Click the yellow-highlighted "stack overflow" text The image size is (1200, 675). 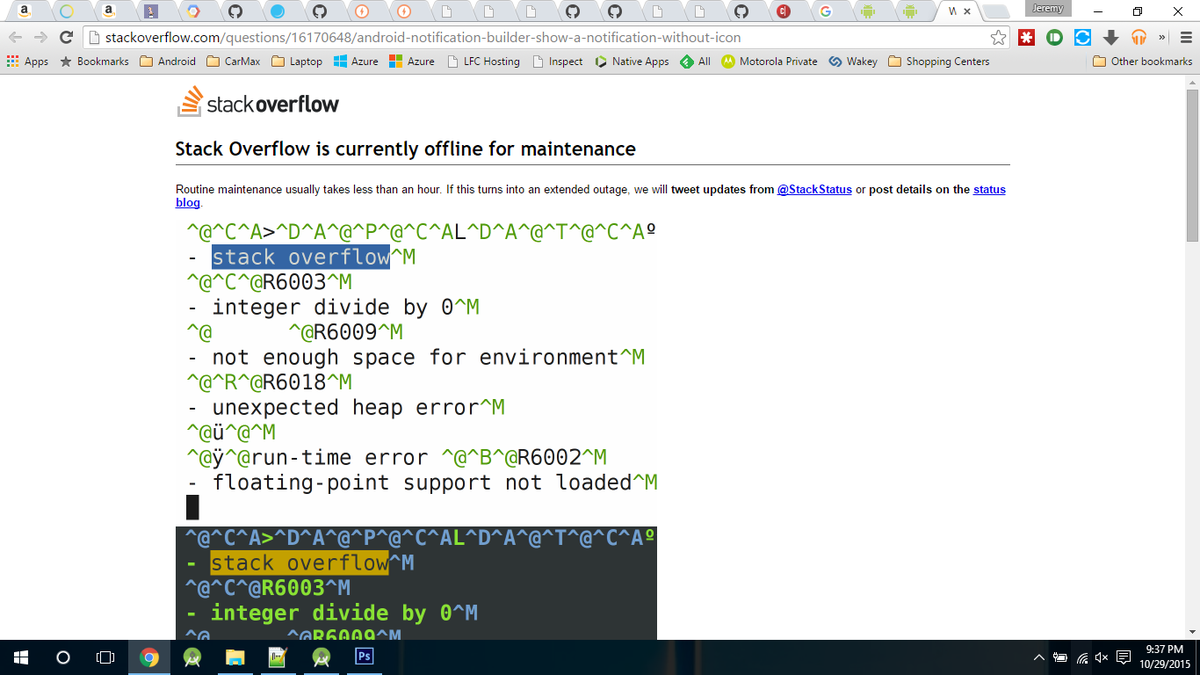(299, 563)
